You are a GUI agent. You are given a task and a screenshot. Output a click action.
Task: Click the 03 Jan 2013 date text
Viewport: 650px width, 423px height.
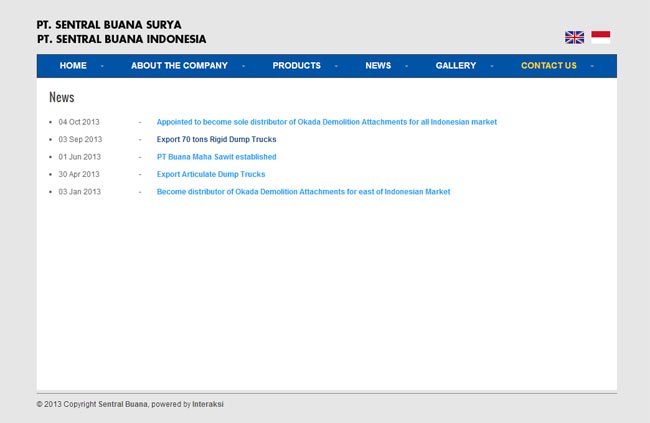click(x=80, y=192)
